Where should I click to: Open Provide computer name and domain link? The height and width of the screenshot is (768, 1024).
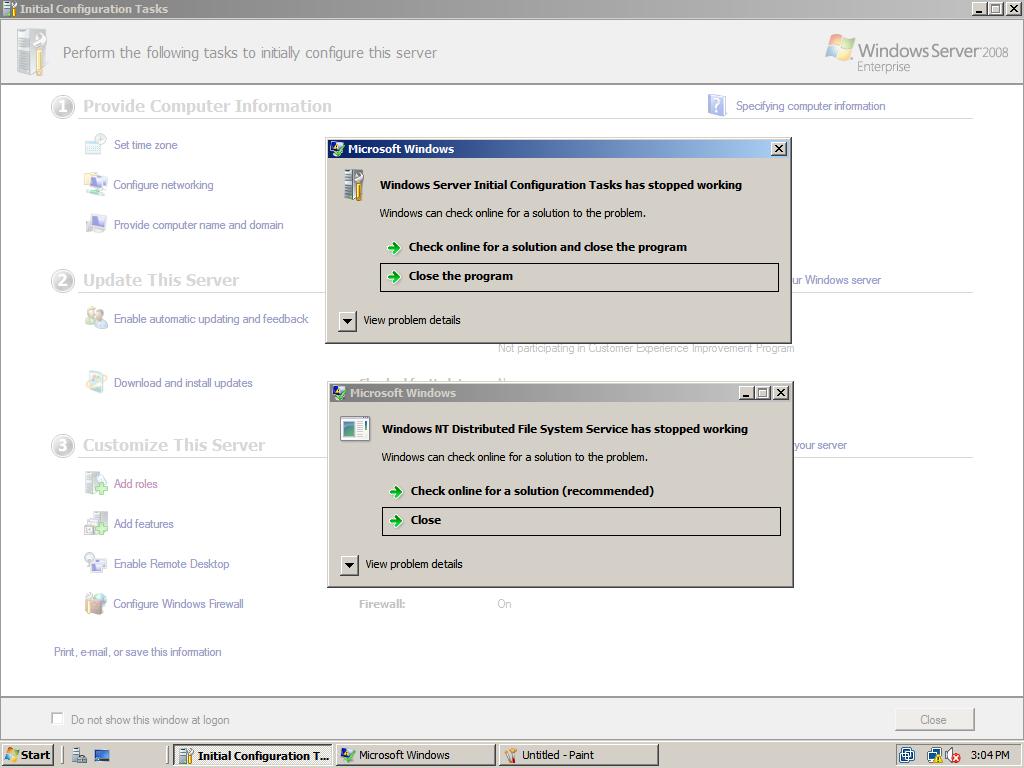pos(199,225)
